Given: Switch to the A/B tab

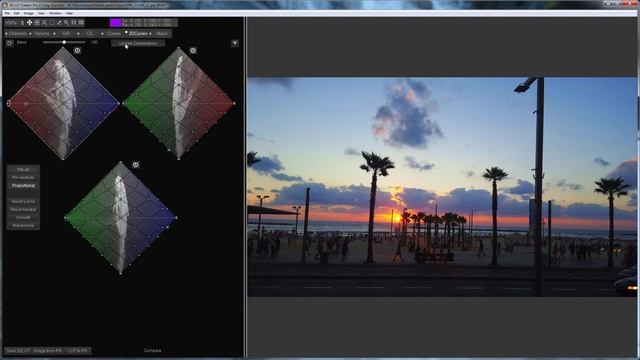Looking at the screenshot, I should (66, 33).
